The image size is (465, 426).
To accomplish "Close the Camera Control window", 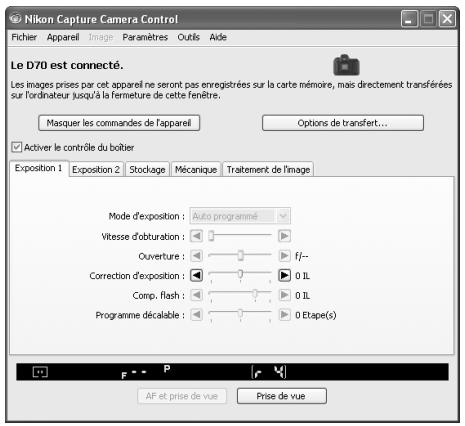I will pyautogui.click(x=447, y=19).
